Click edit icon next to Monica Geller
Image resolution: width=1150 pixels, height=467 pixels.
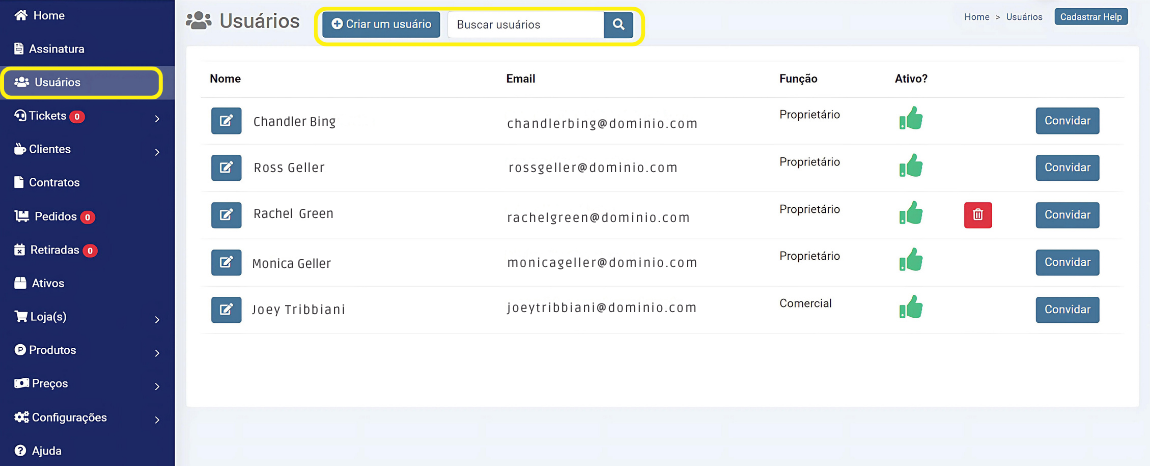coord(226,262)
